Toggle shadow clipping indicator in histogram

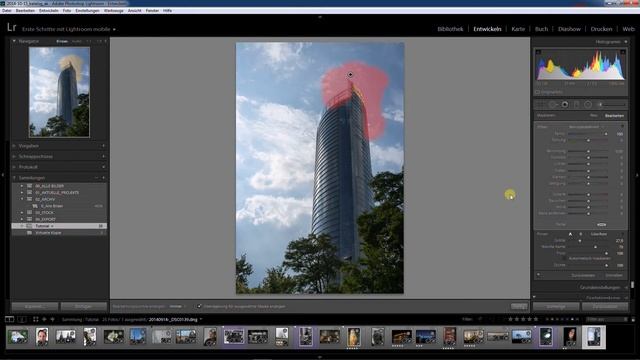pos(538,52)
